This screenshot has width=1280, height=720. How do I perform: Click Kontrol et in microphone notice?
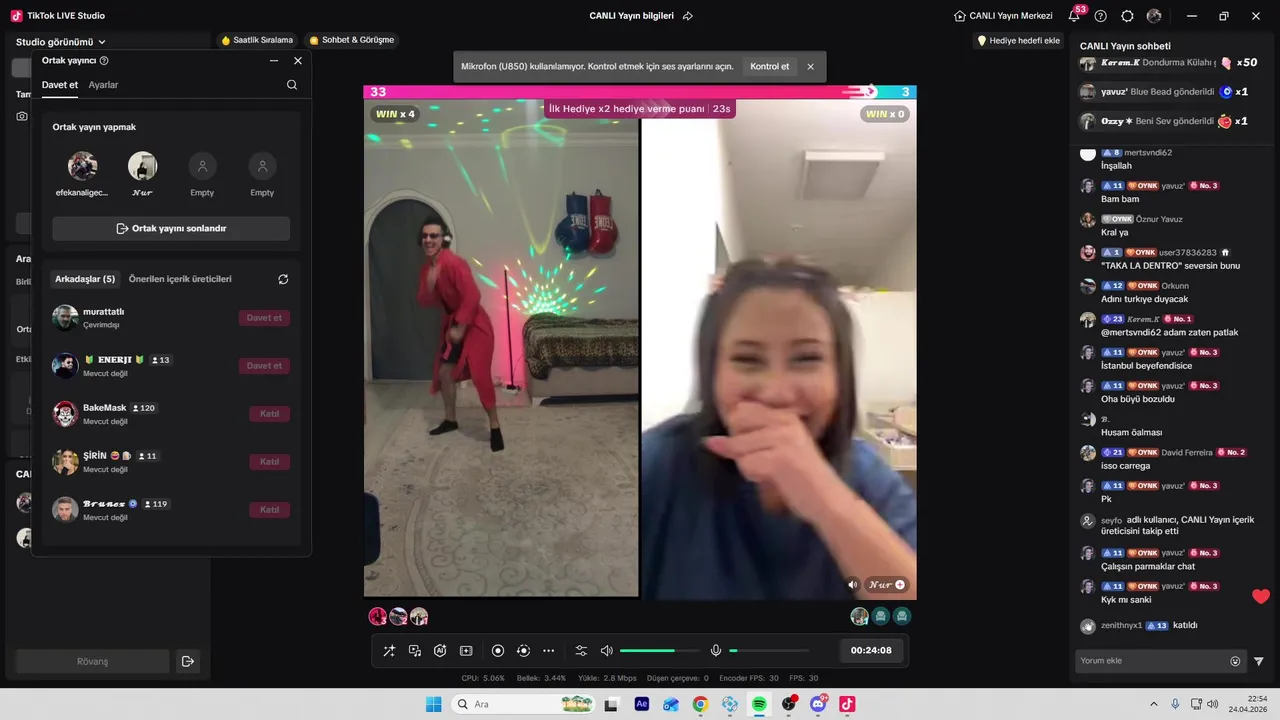[769, 67]
